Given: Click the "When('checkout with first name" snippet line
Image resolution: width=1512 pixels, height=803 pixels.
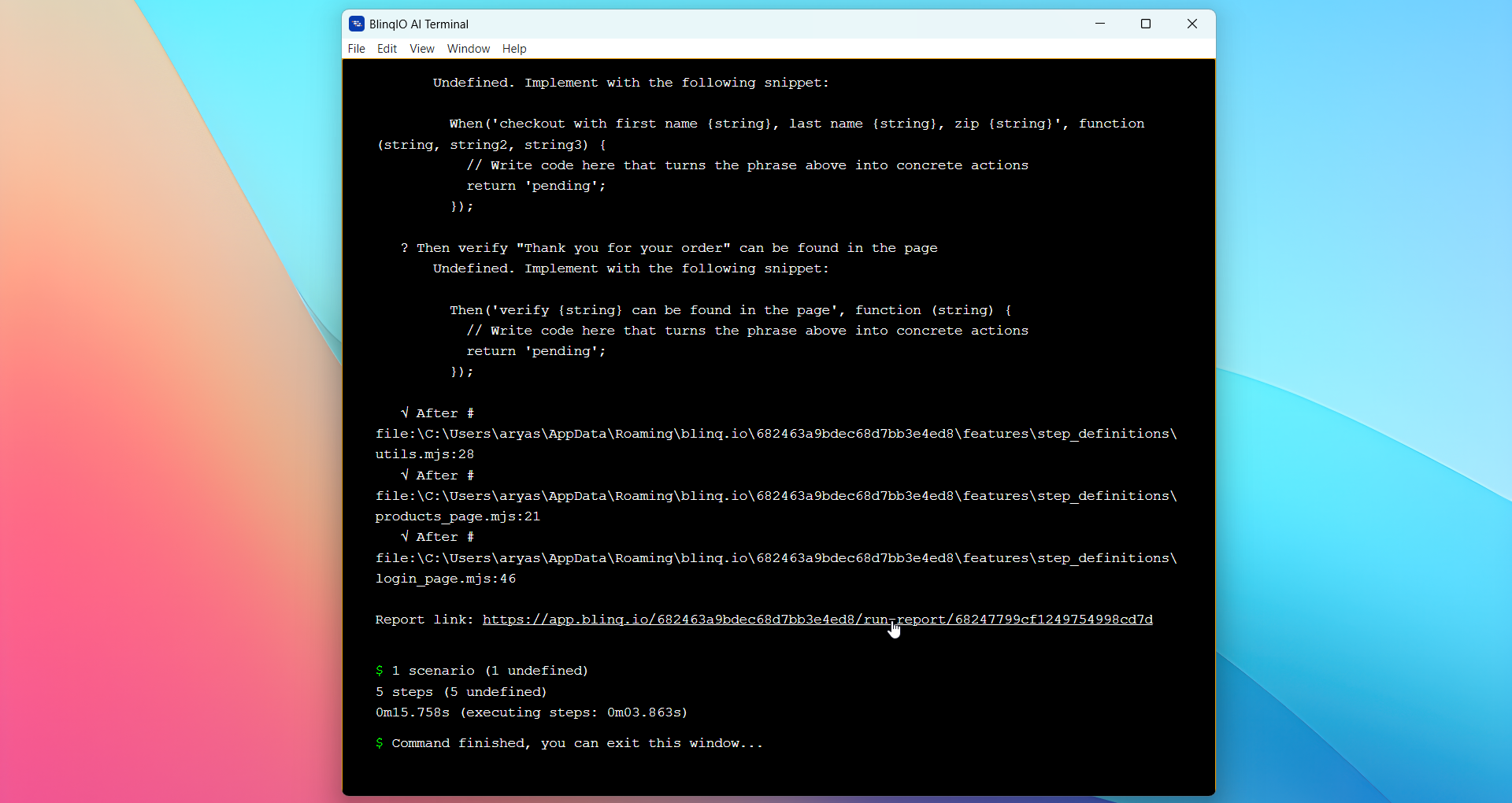Looking at the screenshot, I should [797, 124].
